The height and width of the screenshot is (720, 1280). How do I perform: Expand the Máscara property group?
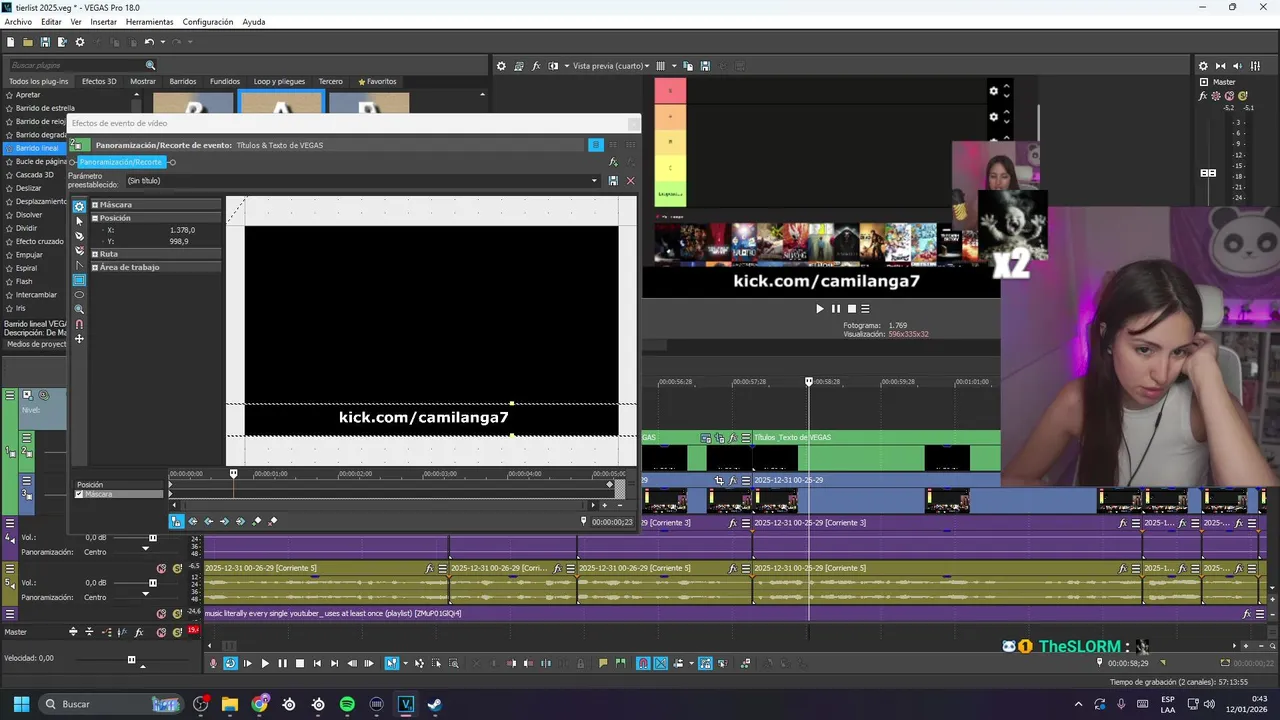click(x=95, y=205)
